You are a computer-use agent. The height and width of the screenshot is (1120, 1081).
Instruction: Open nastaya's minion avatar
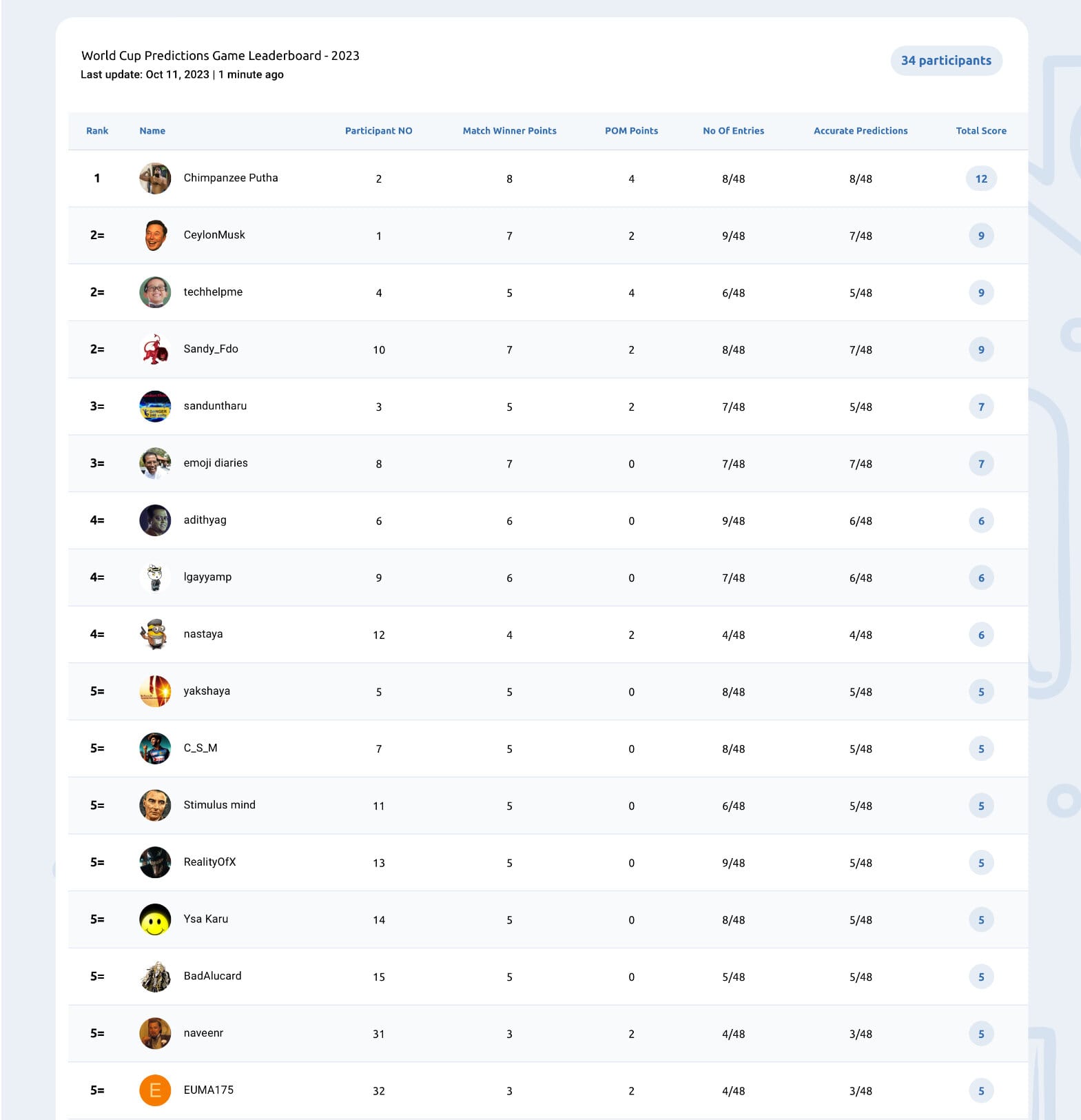tap(155, 635)
